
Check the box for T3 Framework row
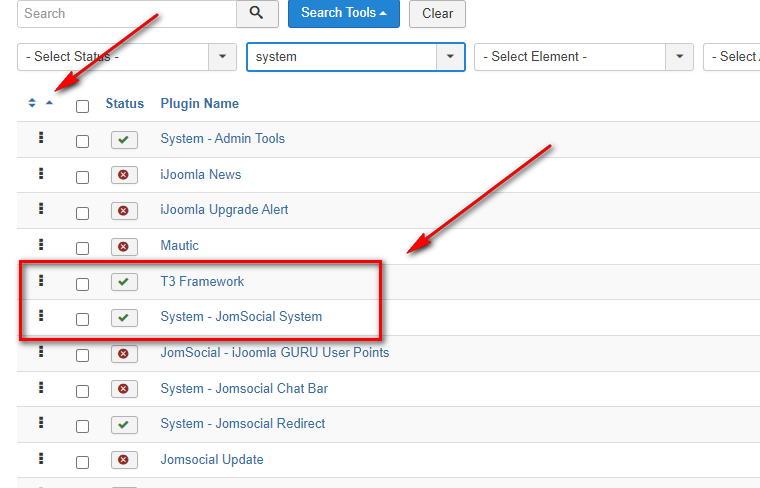[x=82, y=284]
